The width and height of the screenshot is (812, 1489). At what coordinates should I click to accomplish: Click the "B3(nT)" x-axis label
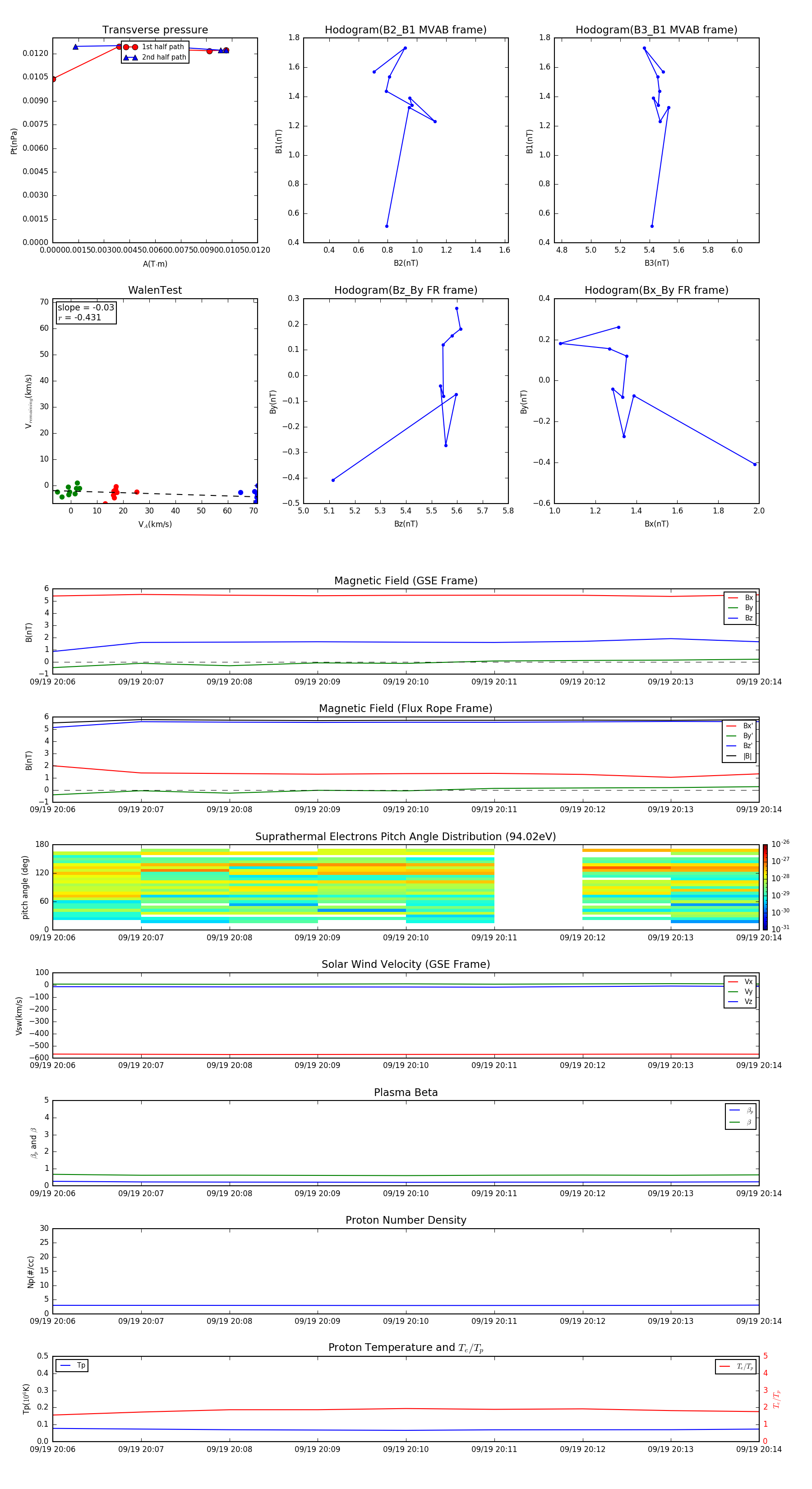click(x=656, y=263)
